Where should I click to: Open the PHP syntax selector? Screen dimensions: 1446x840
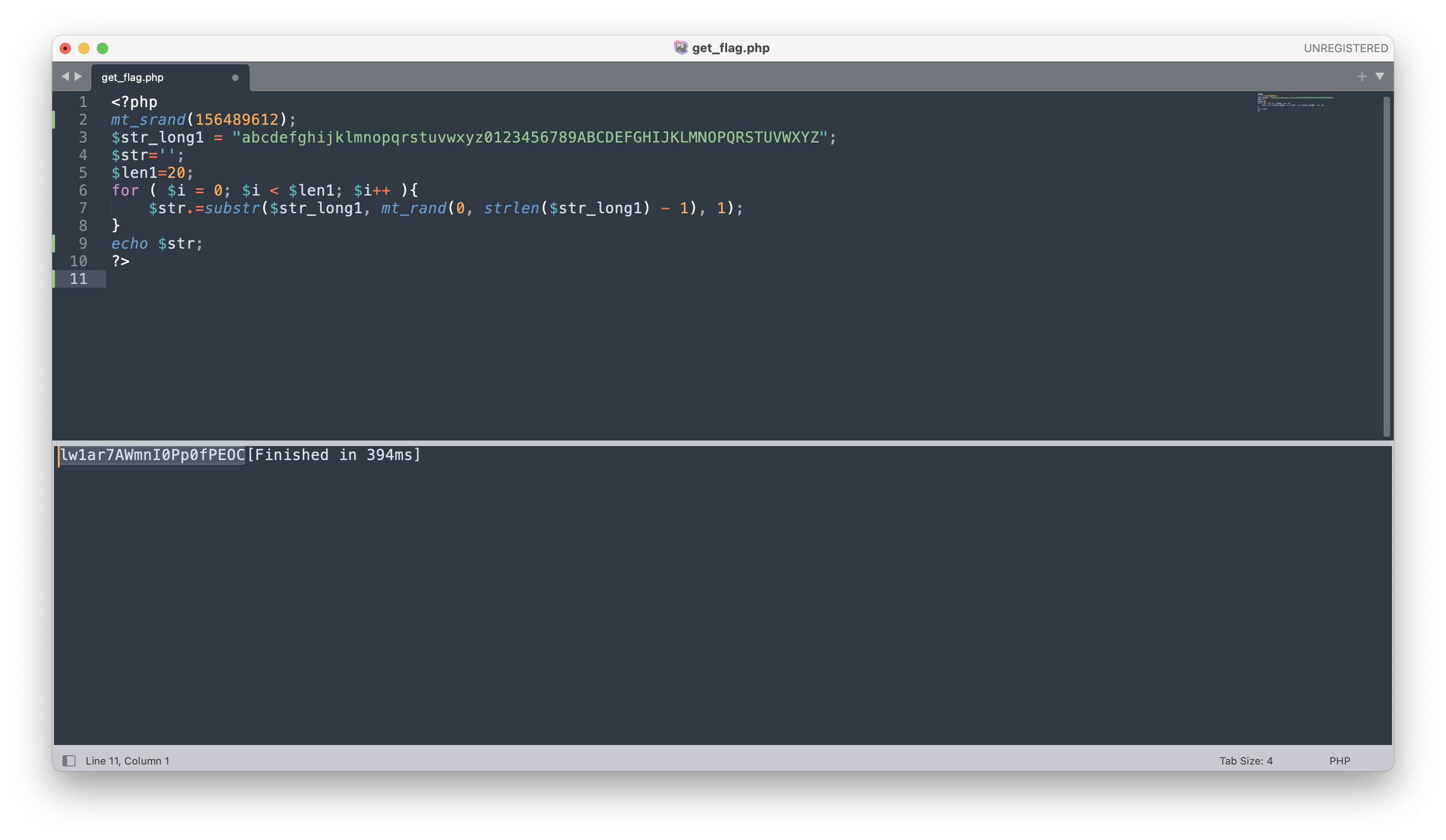[1339, 761]
